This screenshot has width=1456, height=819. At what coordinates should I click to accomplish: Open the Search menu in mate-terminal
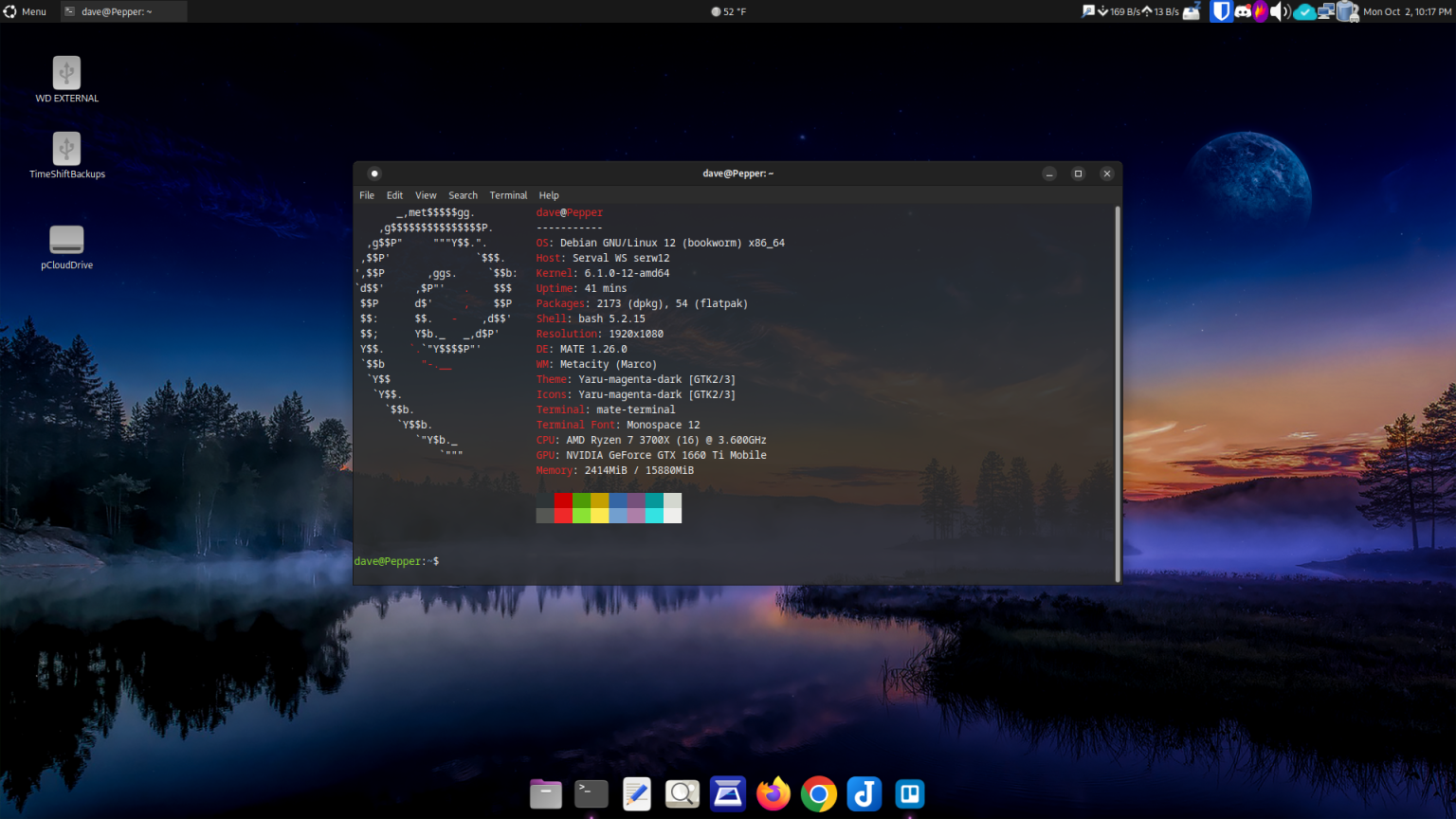pyautogui.click(x=463, y=195)
